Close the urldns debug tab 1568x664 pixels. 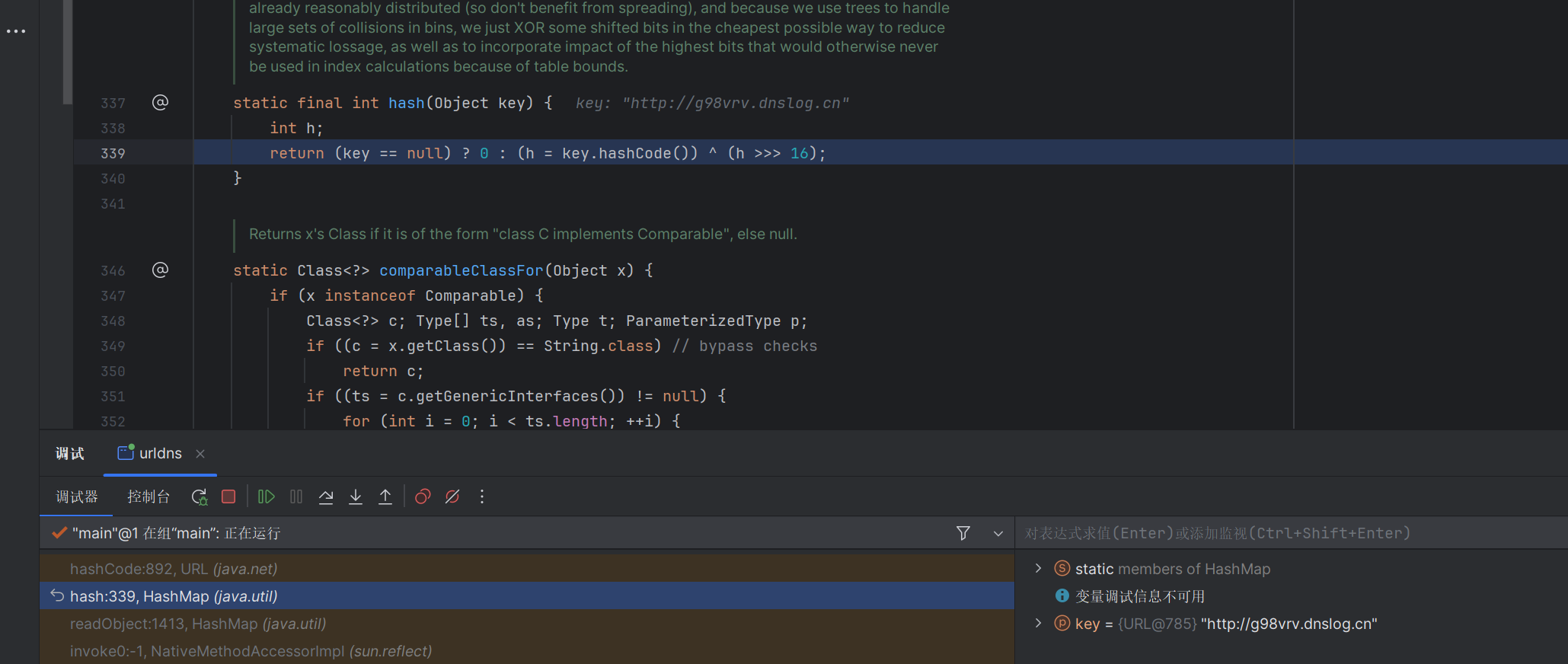200,454
